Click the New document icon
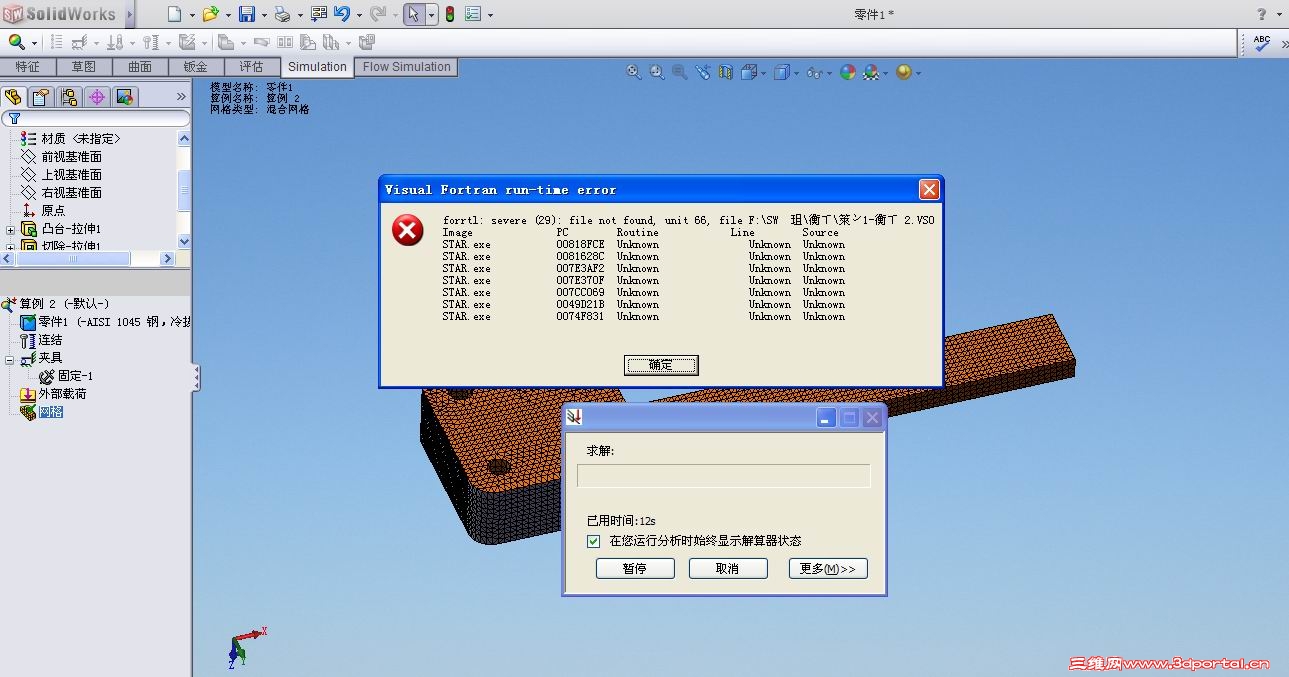1289x677 pixels. [174, 14]
